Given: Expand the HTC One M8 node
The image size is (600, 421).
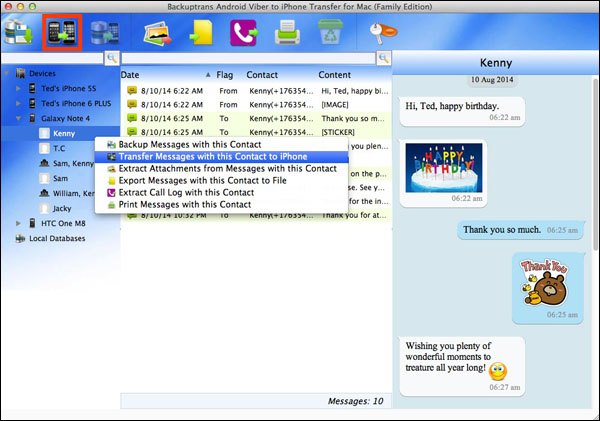Looking at the screenshot, I should (x=18, y=223).
